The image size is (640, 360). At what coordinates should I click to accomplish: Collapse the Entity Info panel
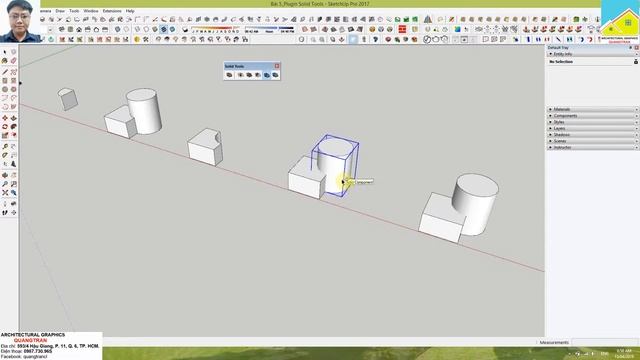point(551,54)
